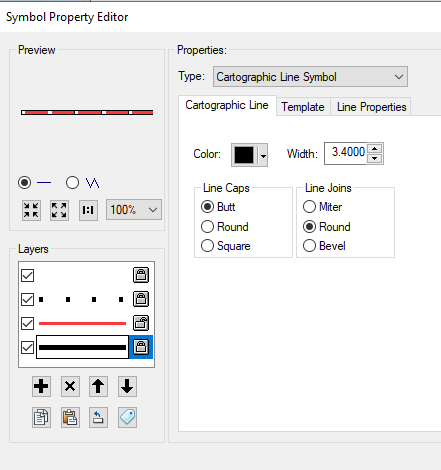Move the layer down with the down arrow
Image resolution: width=441 pixels, height=470 pixels.
[x=127, y=386]
